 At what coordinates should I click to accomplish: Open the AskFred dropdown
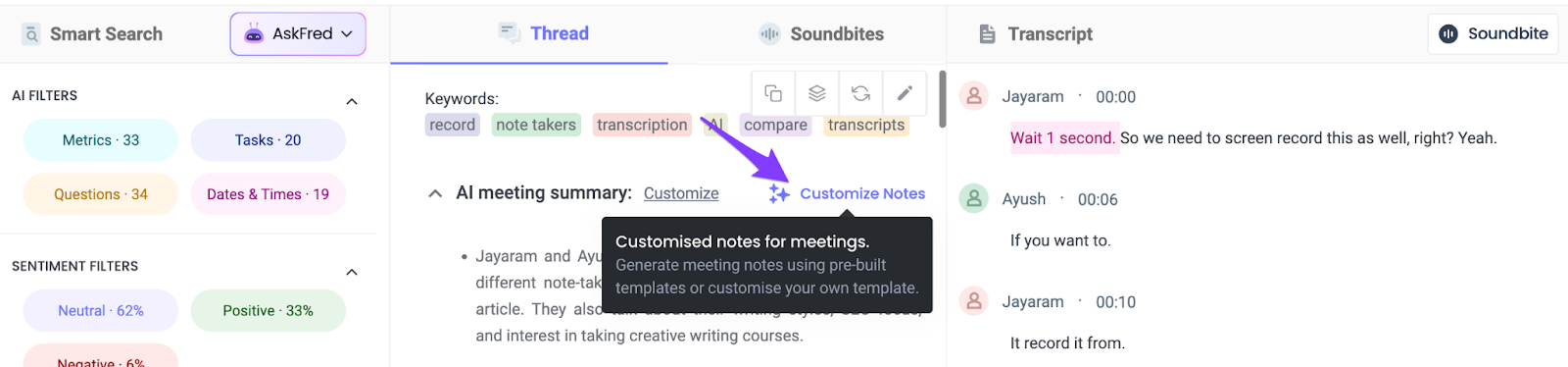[298, 33]
